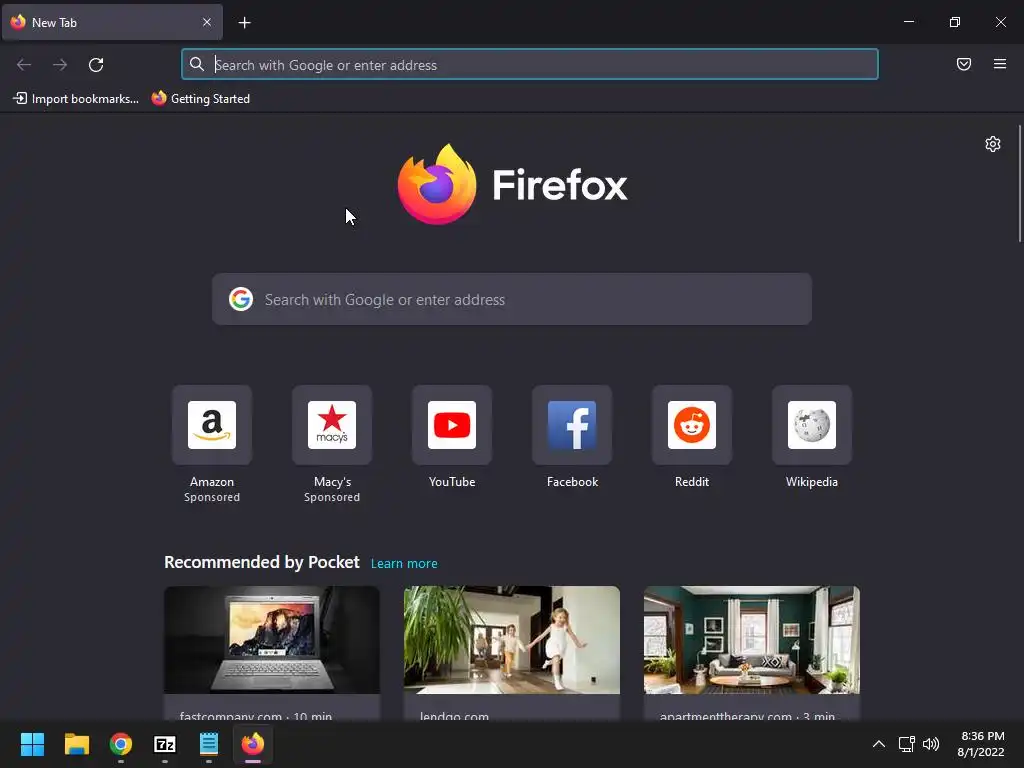Open the Notepad taskbar icon
Screen dimensions: 1024x768
coord(209,744)
